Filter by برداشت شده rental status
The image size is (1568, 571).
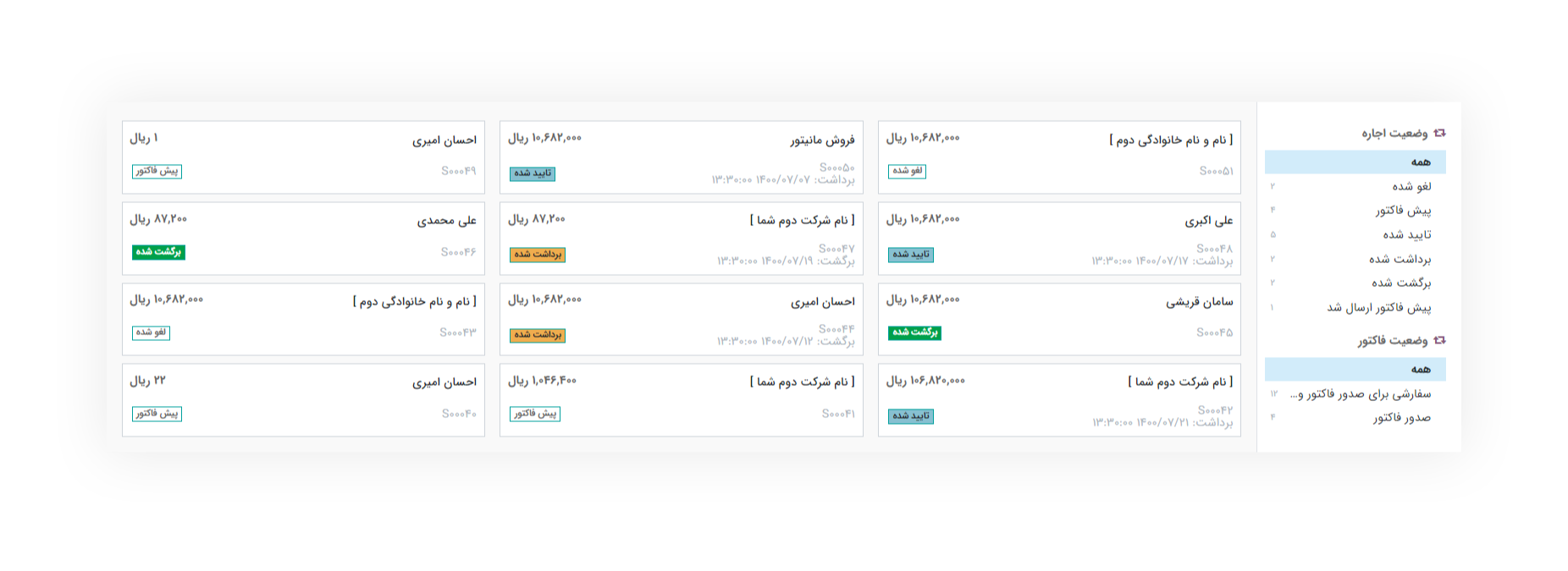pyautogui.click(x=1355, y=259)
